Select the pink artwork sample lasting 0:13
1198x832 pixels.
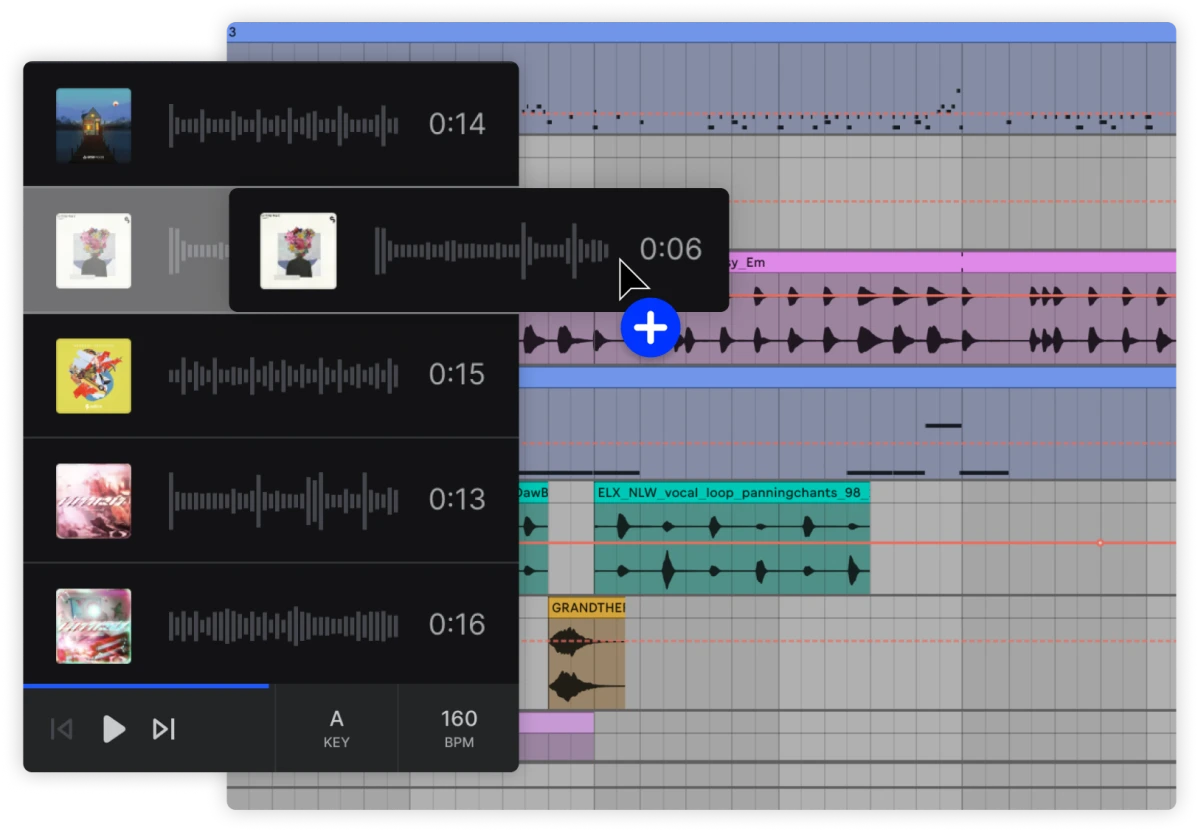click(93, 501)
